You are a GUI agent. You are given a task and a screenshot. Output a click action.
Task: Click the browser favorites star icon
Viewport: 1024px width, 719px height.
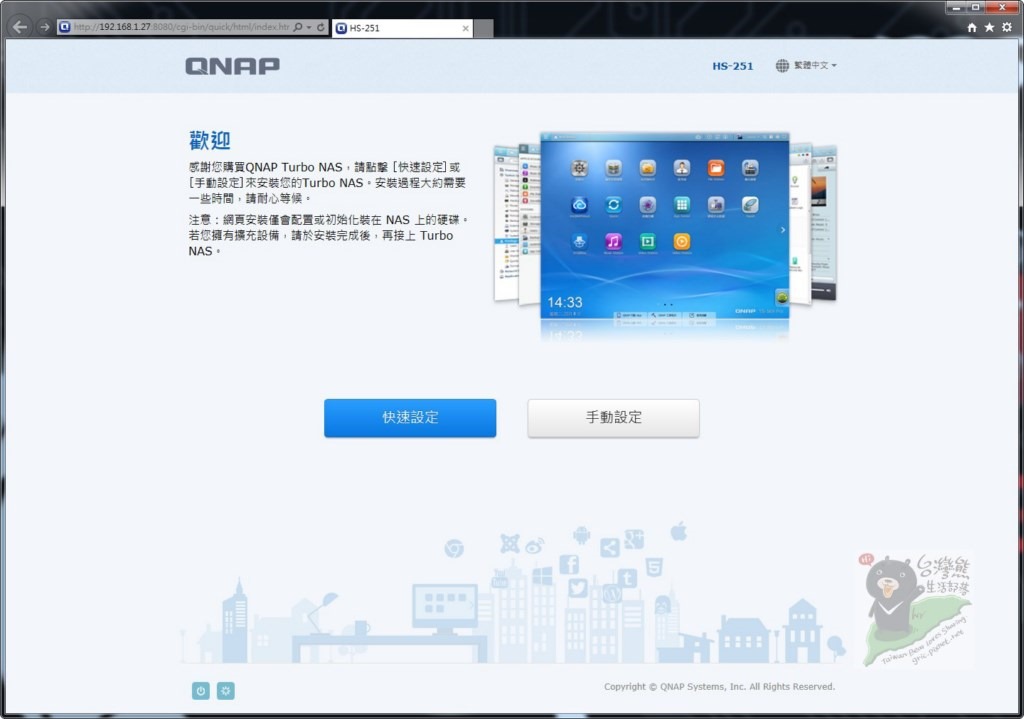coord(989,27)
